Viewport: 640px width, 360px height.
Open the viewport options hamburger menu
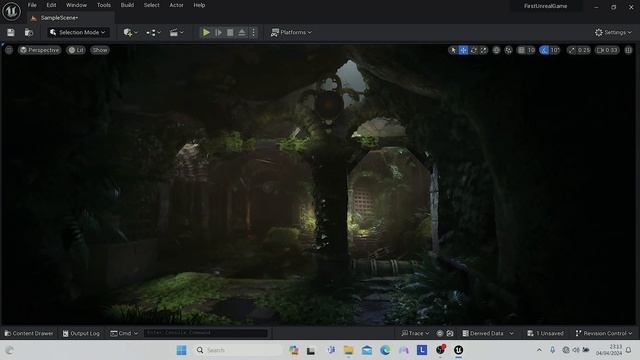coord(9,50)
